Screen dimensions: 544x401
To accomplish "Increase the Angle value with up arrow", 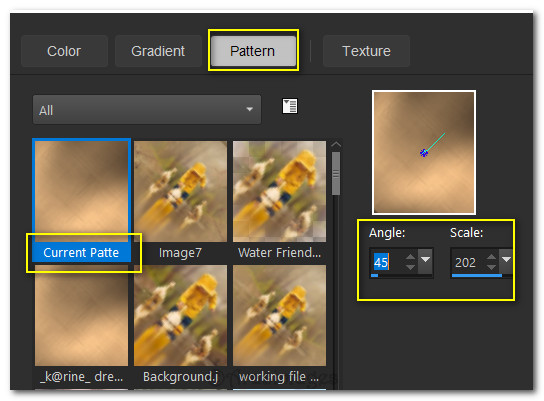I will (x=410, y=257).
